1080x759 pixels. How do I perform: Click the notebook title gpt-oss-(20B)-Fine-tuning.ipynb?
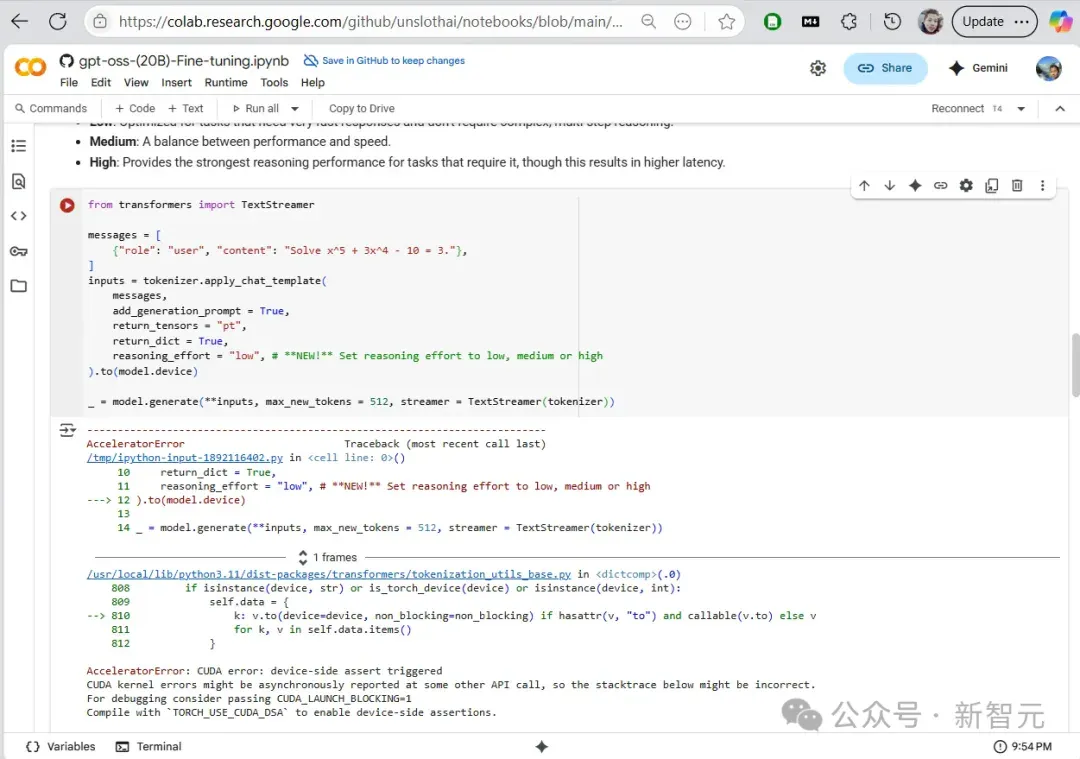click(183, 61)
